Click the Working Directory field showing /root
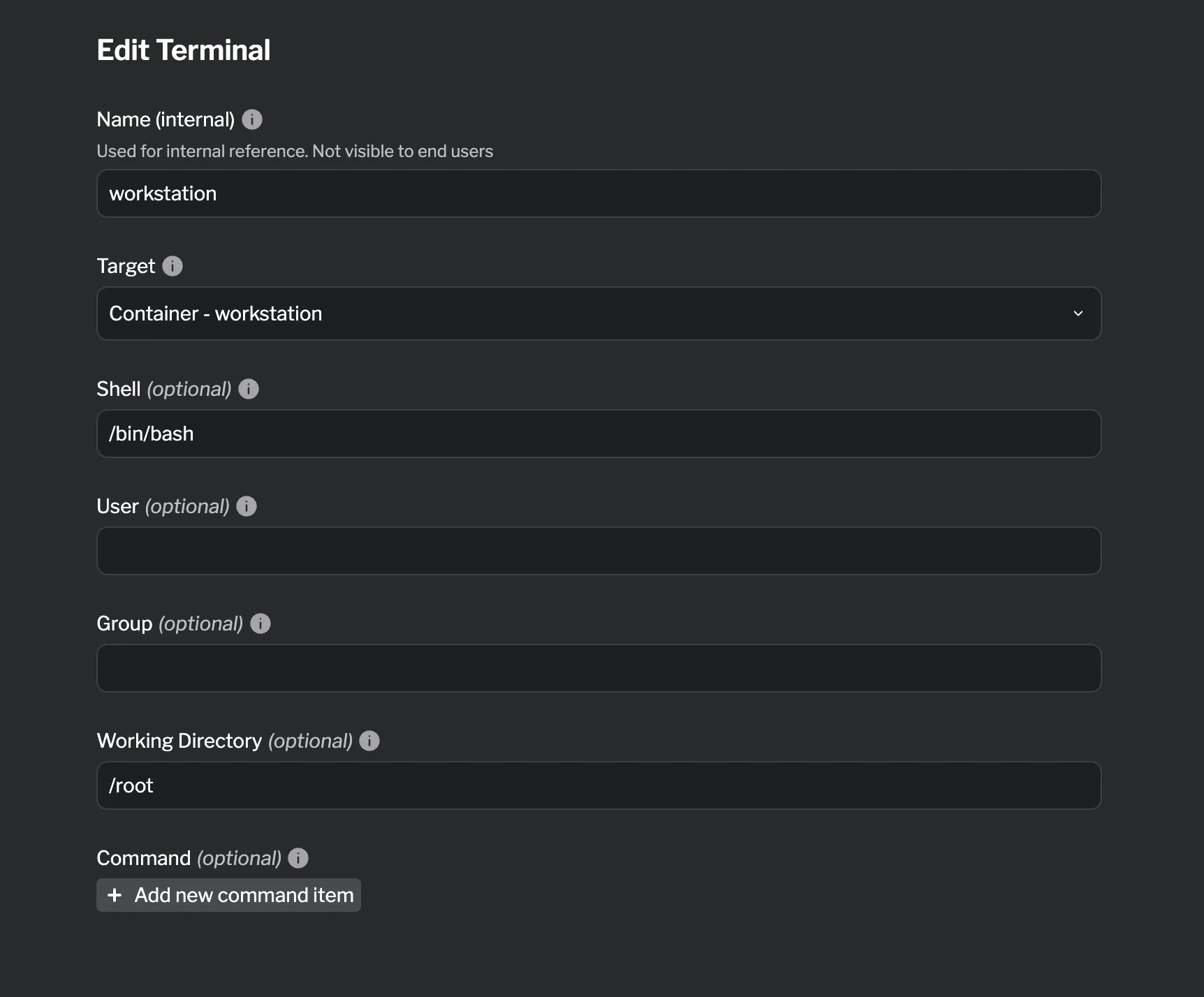The image size is (1204, 997). [598, 785]
